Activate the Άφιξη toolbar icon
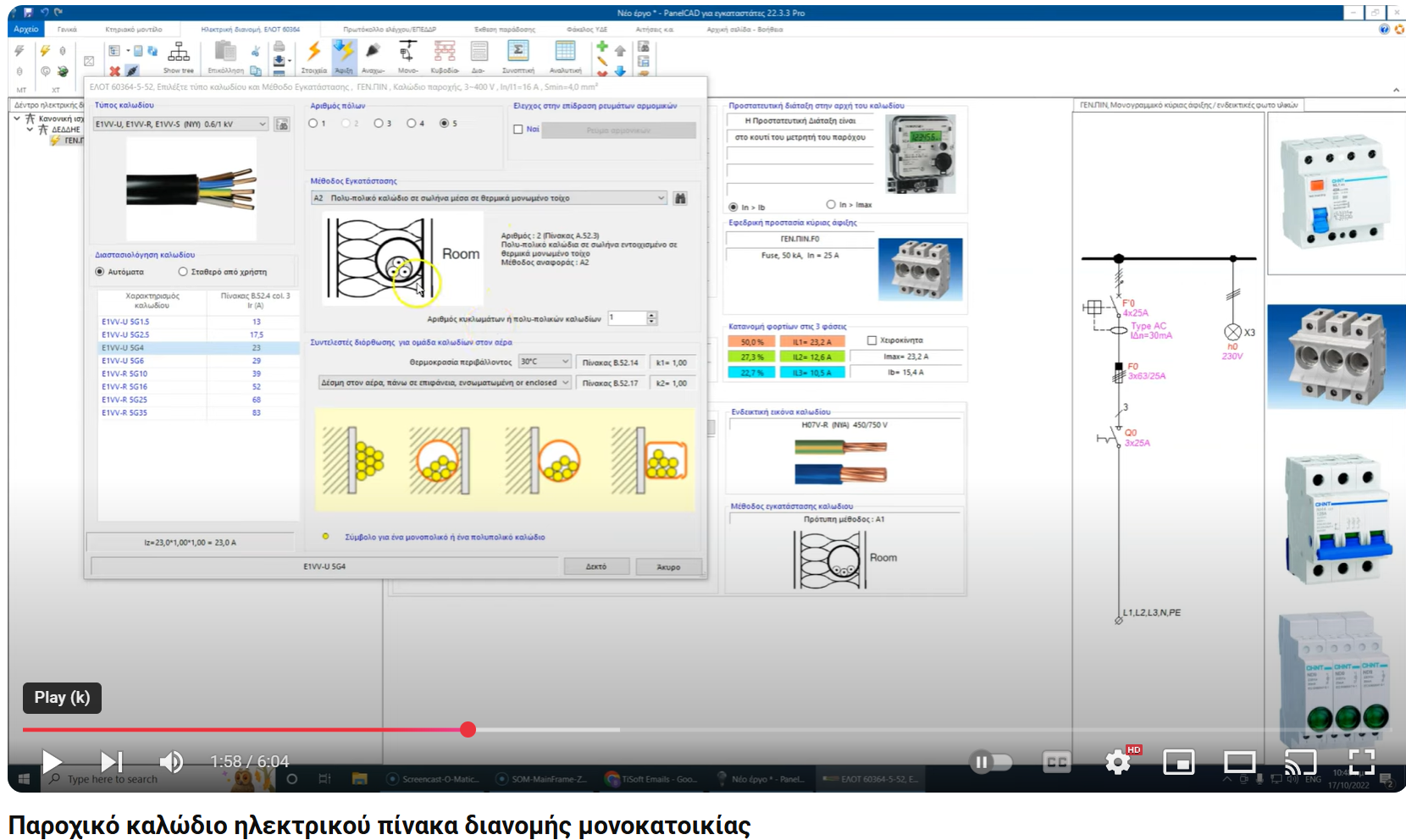 (344, 58)
